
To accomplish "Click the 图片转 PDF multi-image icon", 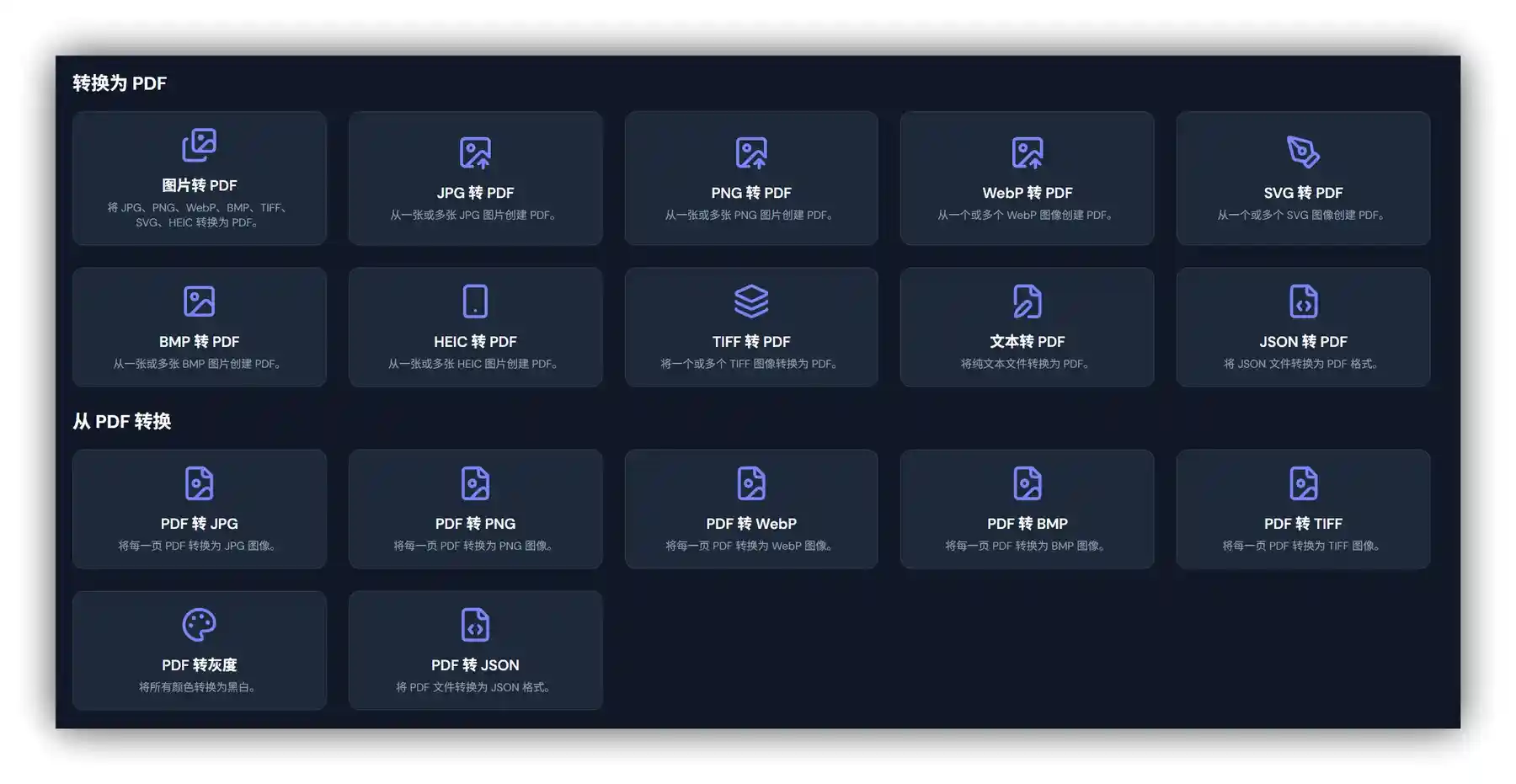I will 199,146.
